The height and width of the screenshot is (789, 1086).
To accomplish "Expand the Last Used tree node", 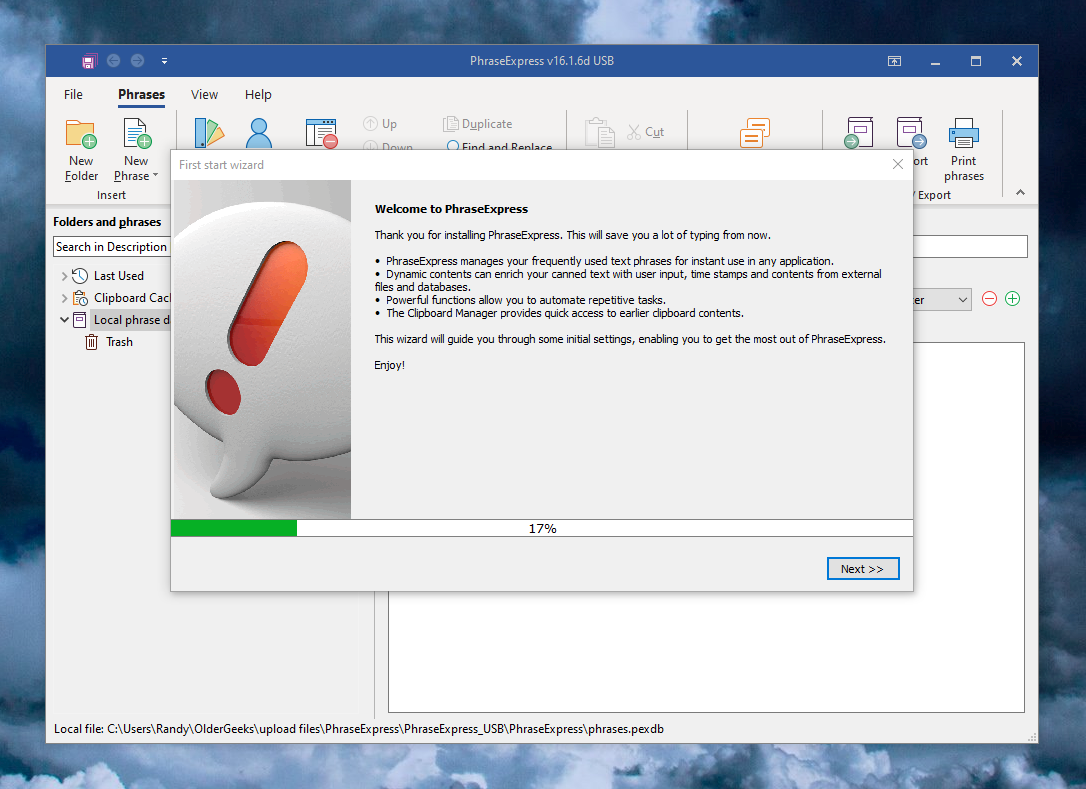I will pos(64,276).
